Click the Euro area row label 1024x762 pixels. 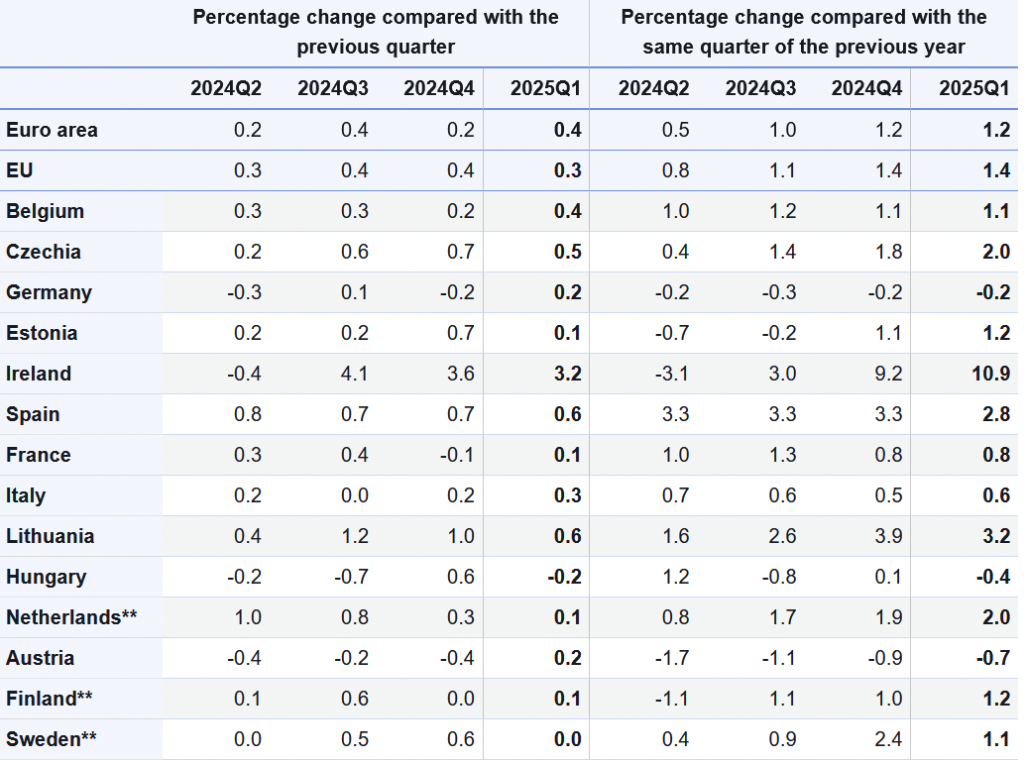click(x=52, y=130)
